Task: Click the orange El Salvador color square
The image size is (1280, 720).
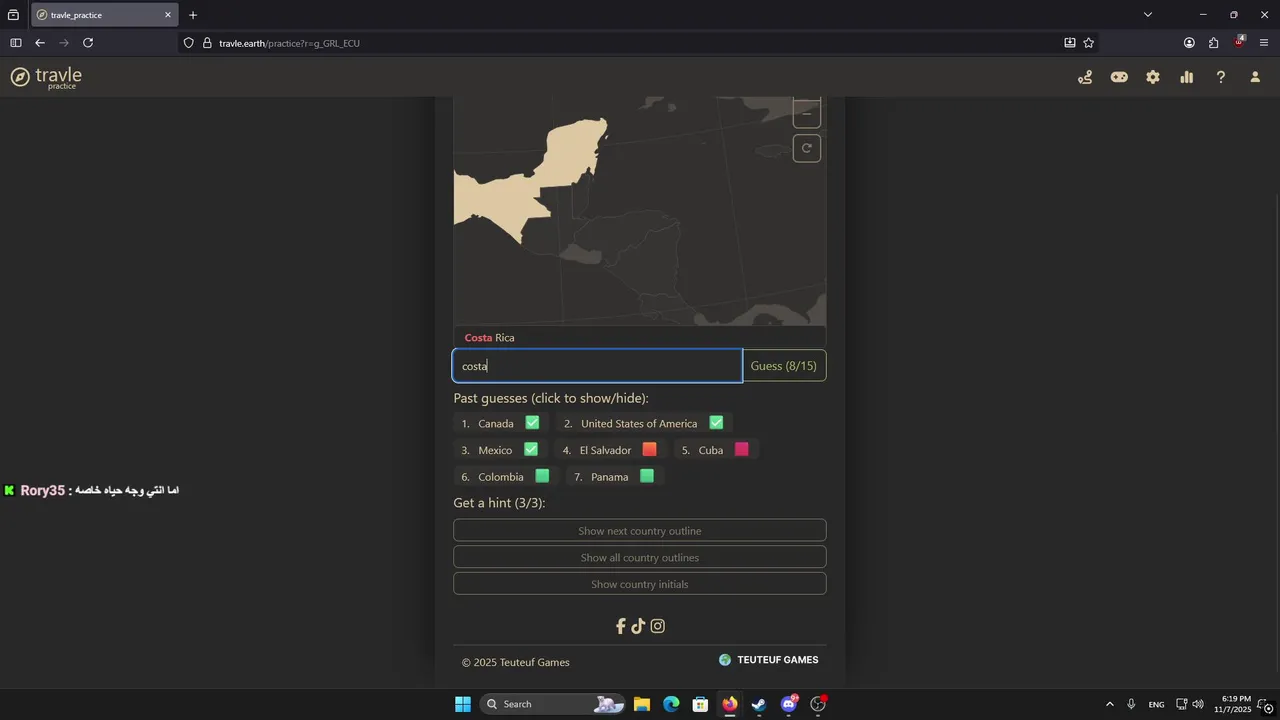Action: [649, 450]
